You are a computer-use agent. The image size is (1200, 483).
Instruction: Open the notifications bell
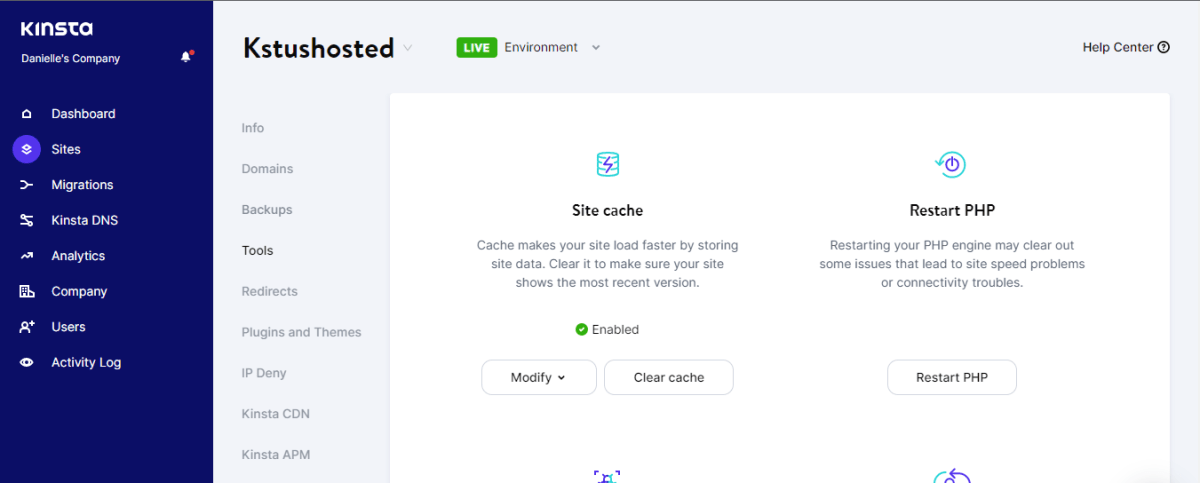point(186,57)
